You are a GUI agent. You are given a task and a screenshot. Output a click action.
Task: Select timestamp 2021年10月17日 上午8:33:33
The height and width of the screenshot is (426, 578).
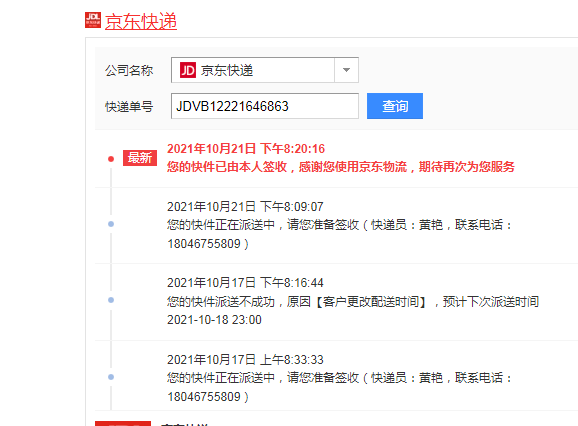pyautogui.click(x=245, y=360)
